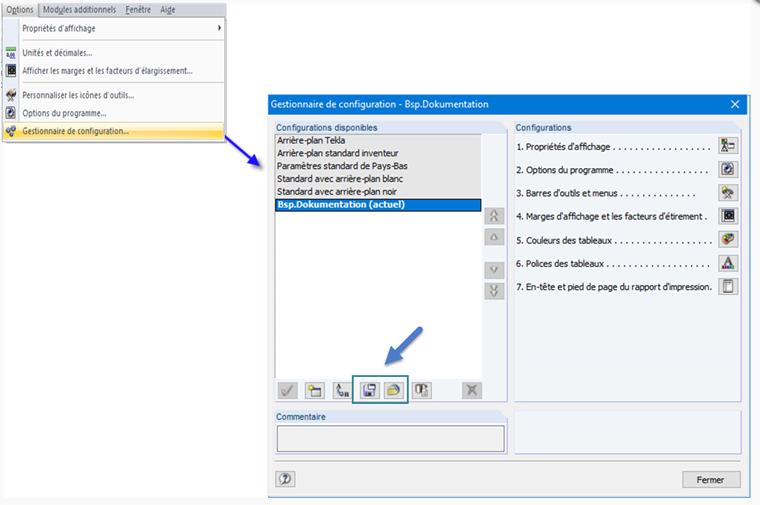Click the Commentaire text field

point(391,439)
